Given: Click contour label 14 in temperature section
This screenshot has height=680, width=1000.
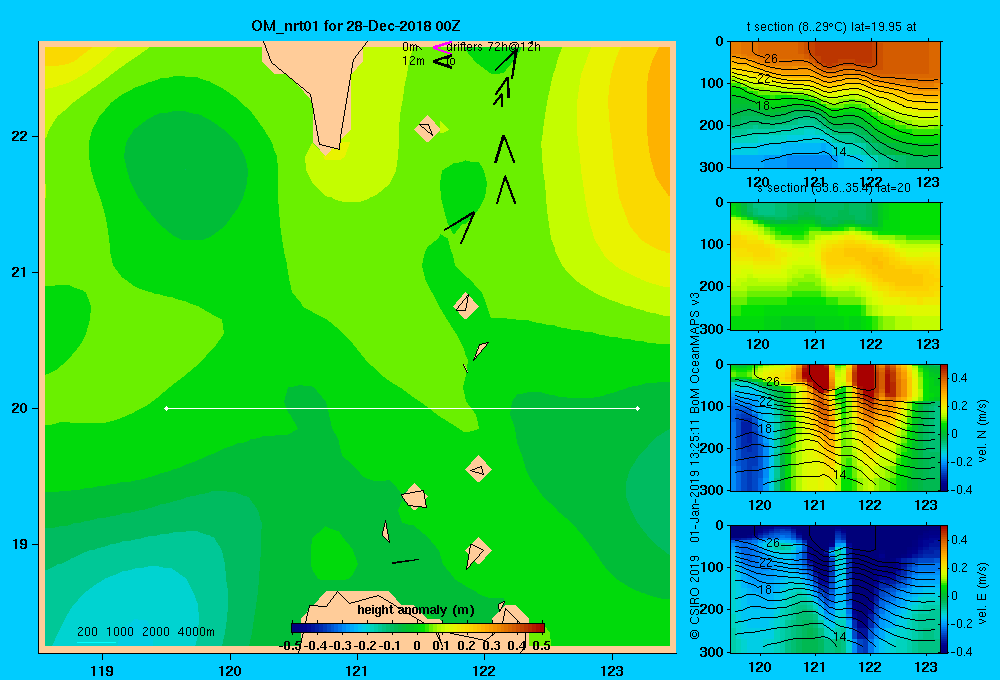Looking at the screenshot, I should 840,152.
